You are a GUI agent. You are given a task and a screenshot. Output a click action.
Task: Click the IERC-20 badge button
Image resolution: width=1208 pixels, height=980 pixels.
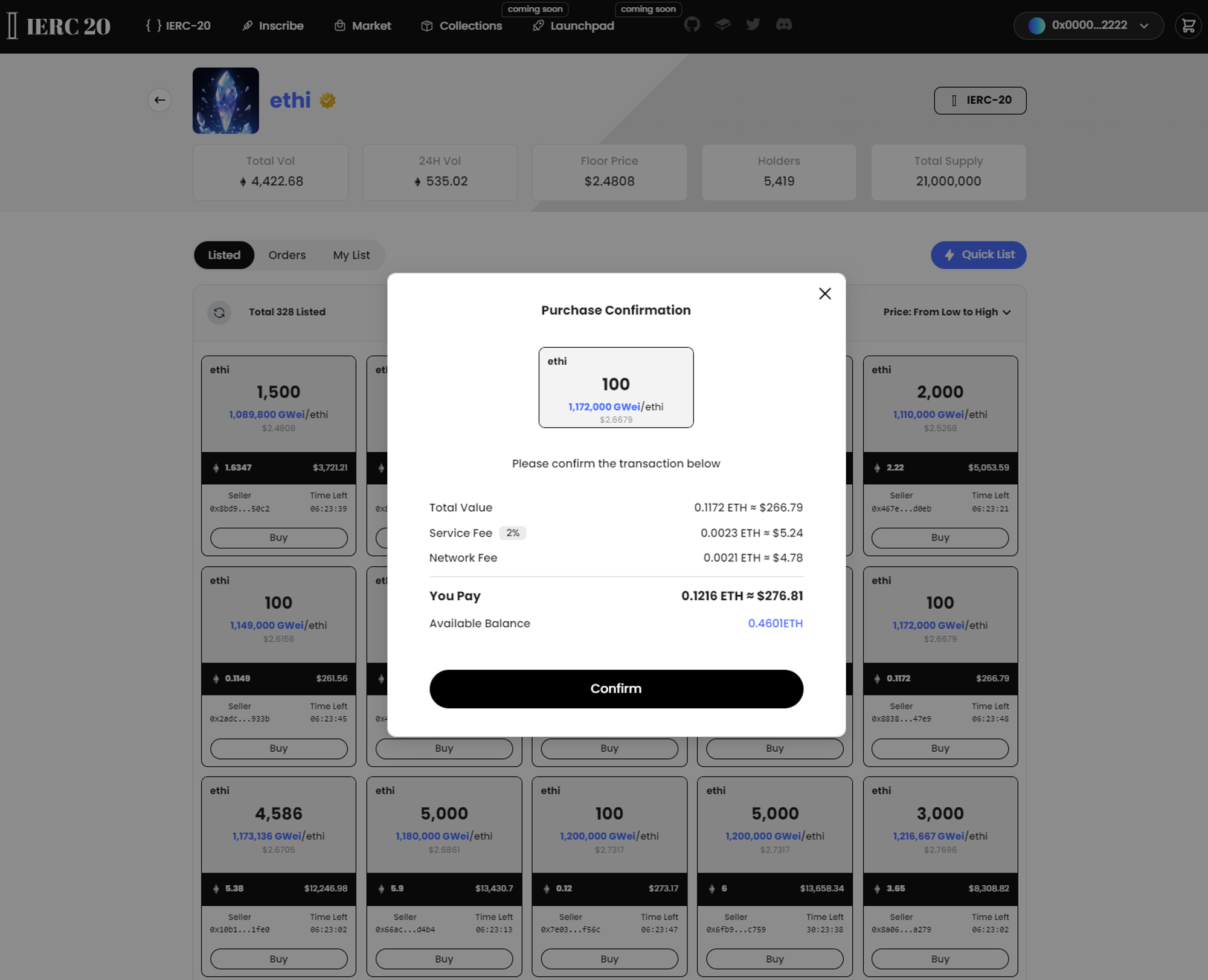pyautogui.click(x=979, y=100)
